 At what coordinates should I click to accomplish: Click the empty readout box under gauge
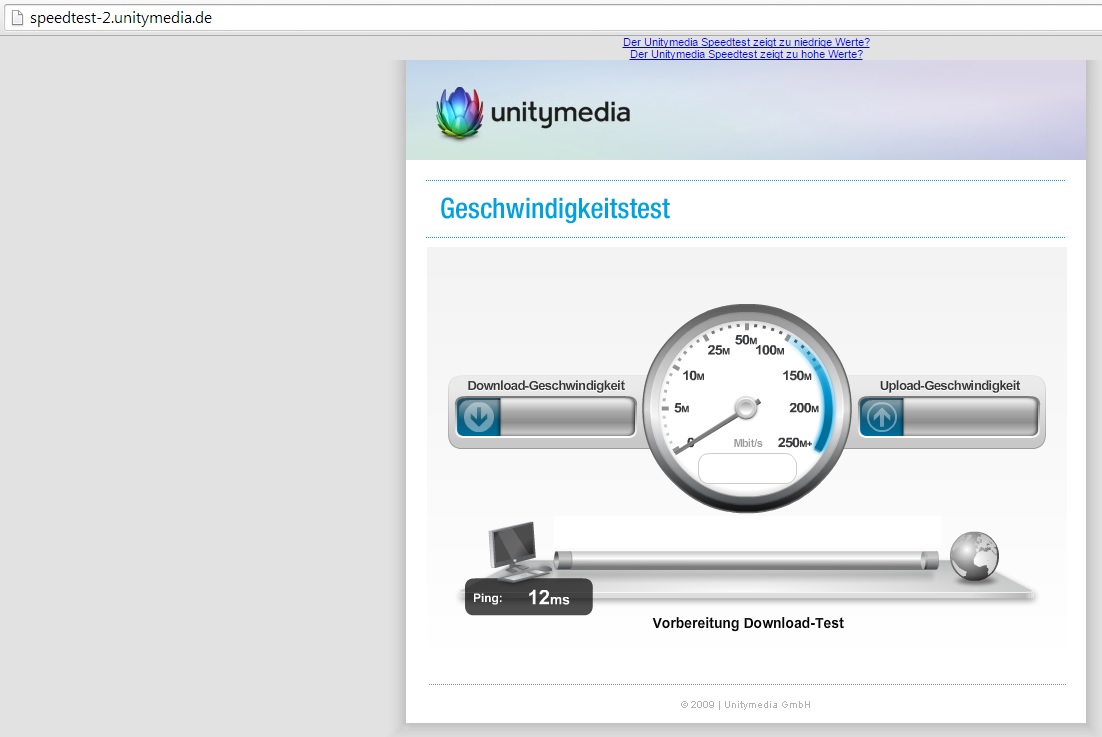point(747,468)
